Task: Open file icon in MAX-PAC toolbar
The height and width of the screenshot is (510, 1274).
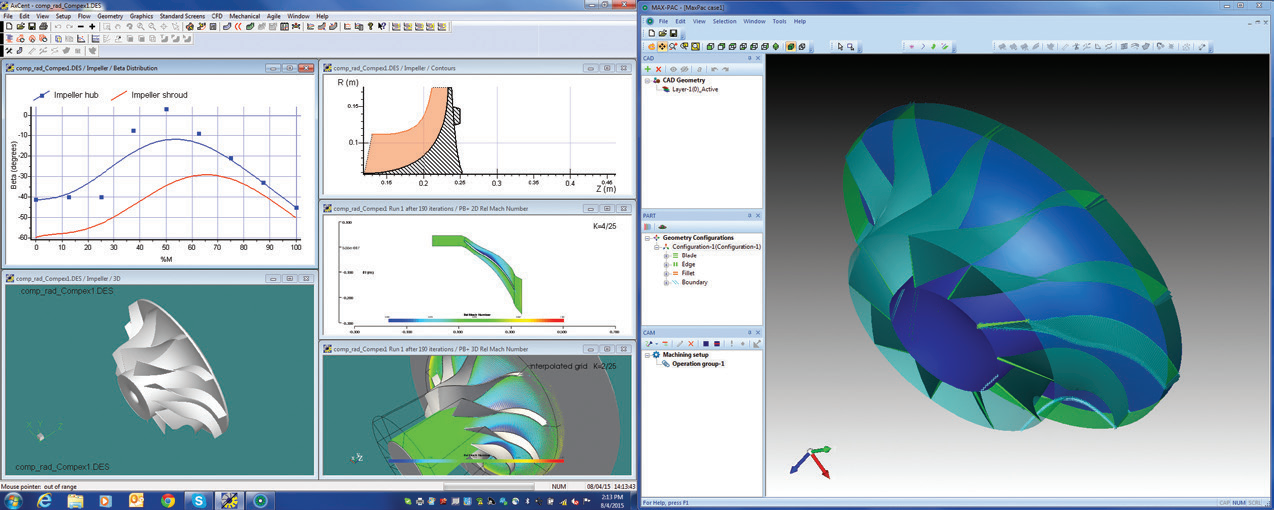Action: click(662, 33)
